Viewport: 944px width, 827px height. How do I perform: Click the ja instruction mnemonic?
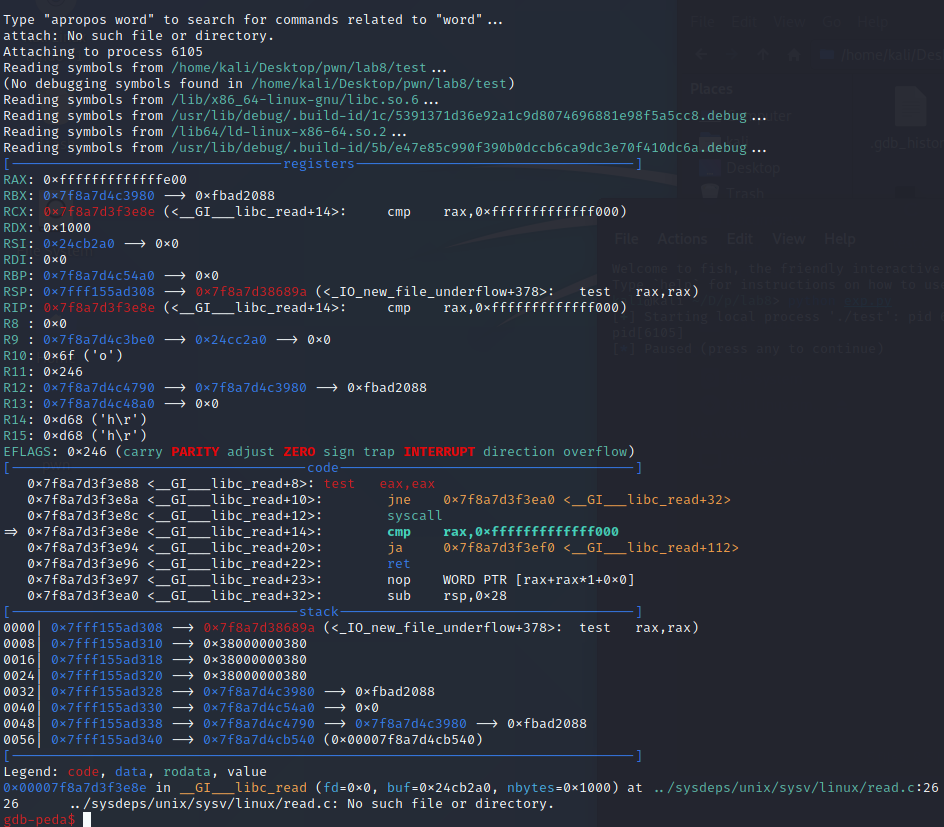pos(395,548)
